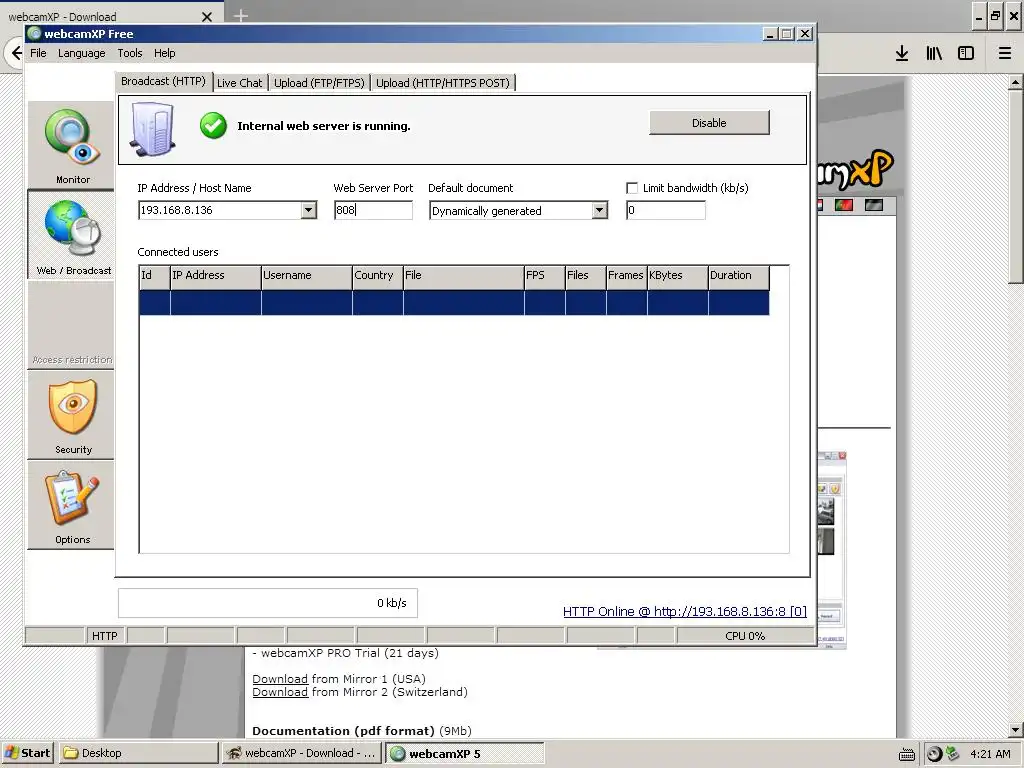Click the KBytes column header

pyautogui.click(x=678, y=277)
